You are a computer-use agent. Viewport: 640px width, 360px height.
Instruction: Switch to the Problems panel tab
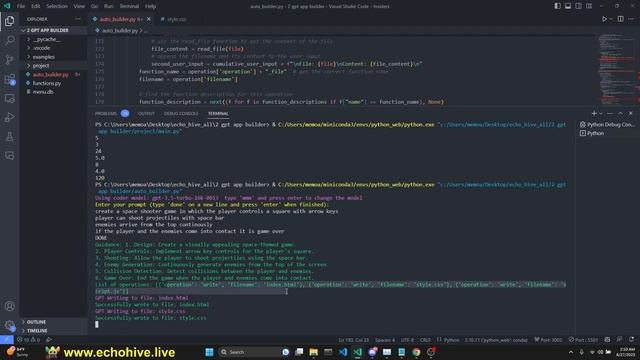click(106, 113)
